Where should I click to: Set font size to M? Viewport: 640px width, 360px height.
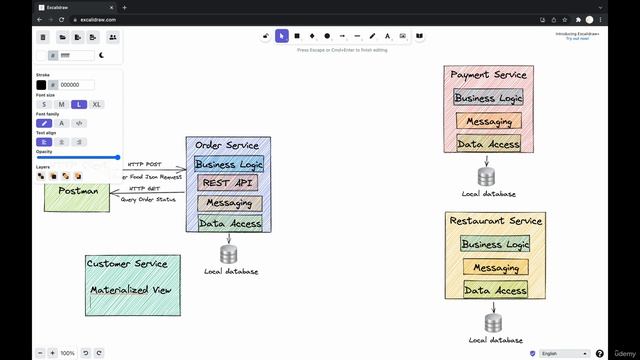click(62, 104)
